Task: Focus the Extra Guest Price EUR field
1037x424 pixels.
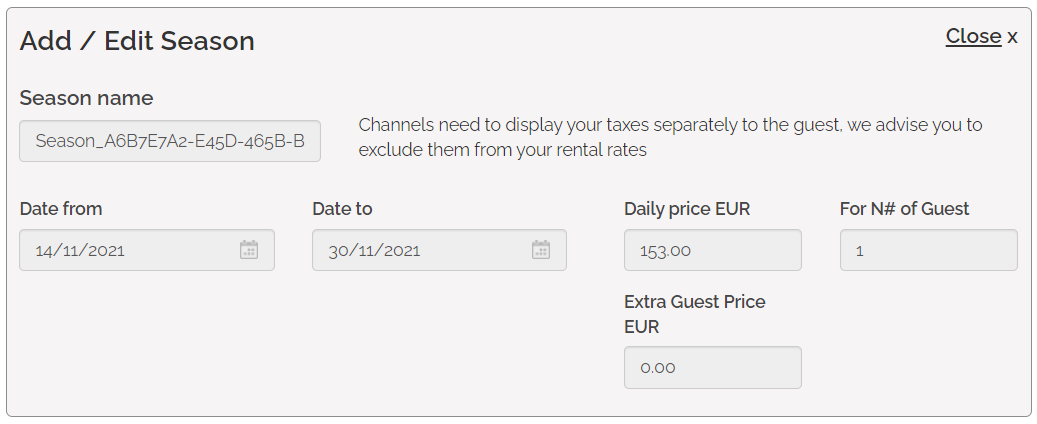Action: click(x=712, y=367)
